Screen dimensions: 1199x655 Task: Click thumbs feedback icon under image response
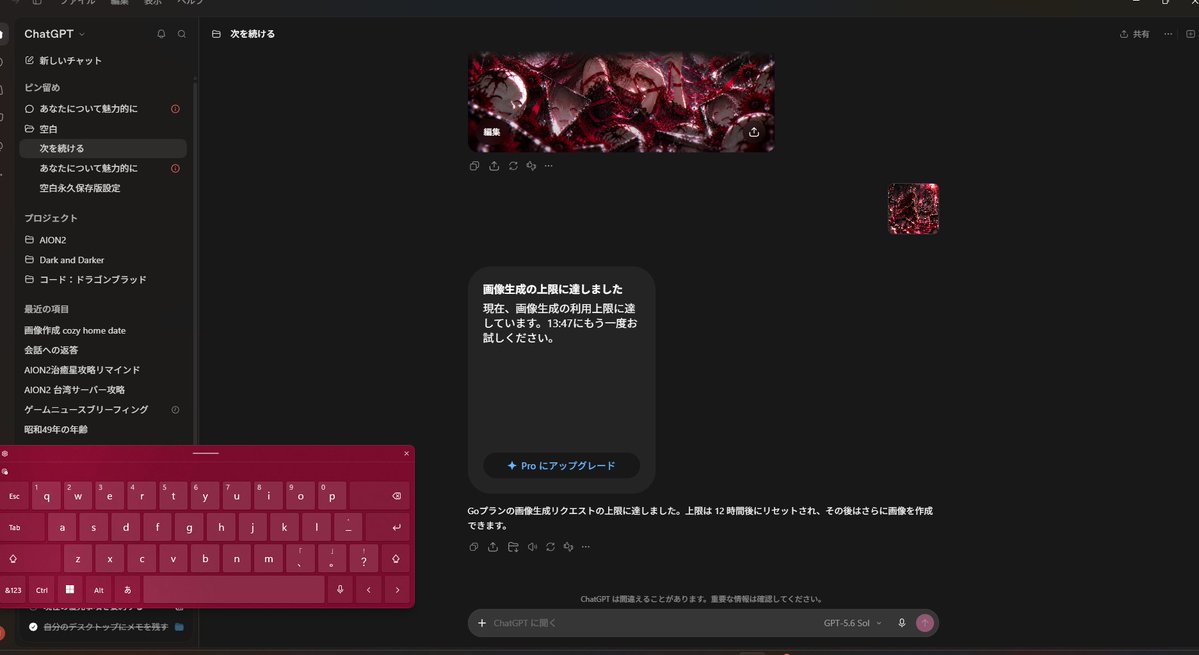tap(531, 166)
